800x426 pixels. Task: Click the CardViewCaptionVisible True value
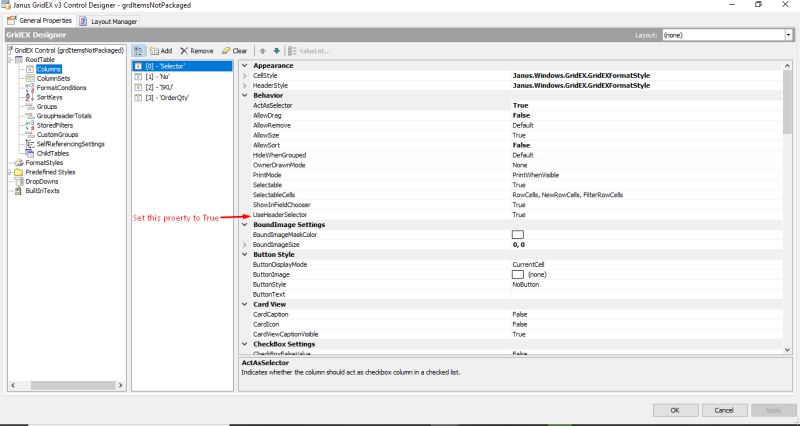tap(519, 334)
